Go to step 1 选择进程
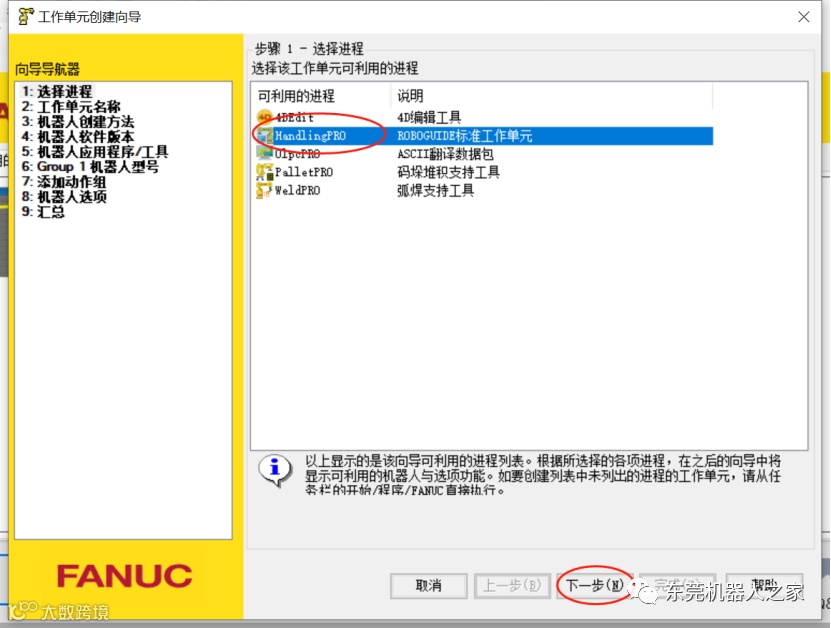The width and height of the screenshot is (831, 628). [x=57, y=91]
